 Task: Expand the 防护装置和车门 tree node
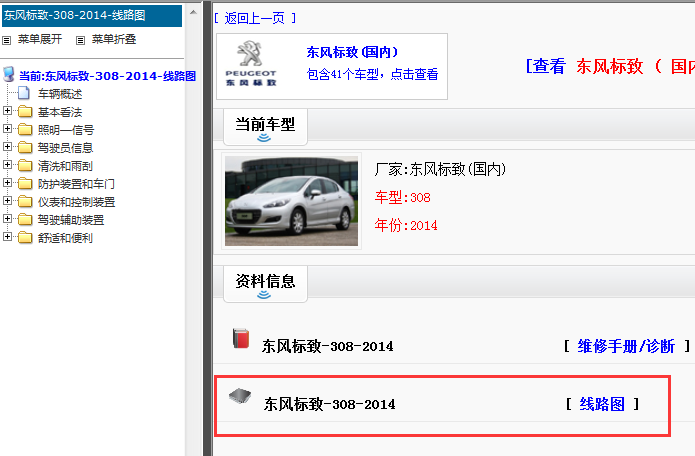(7, 182)
